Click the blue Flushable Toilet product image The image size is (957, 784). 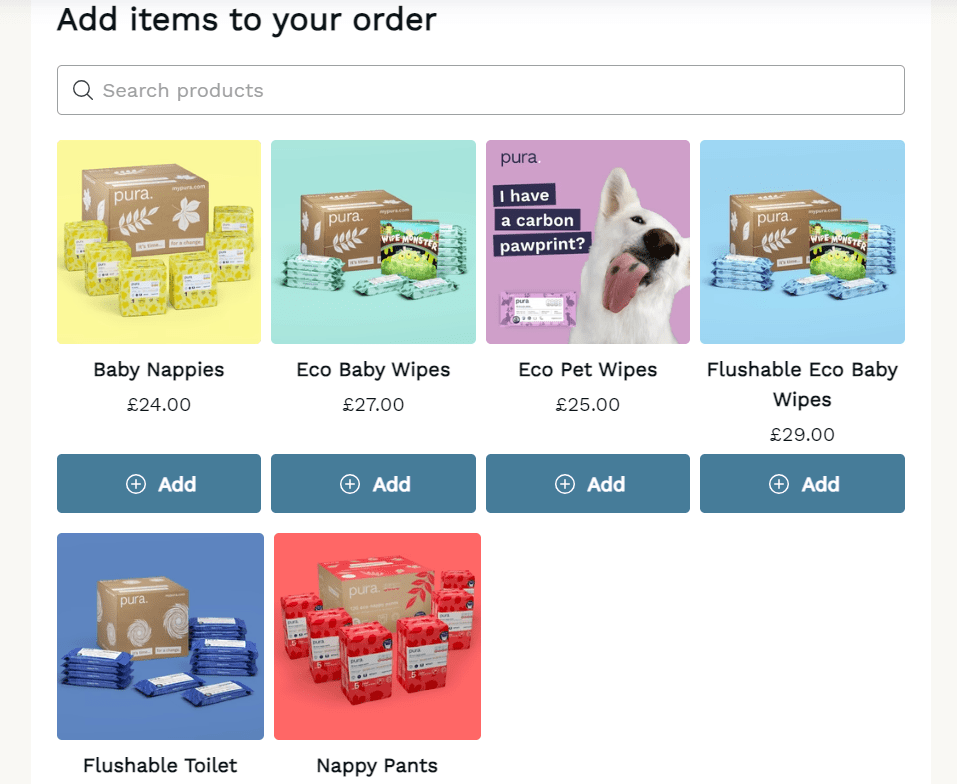160,636
